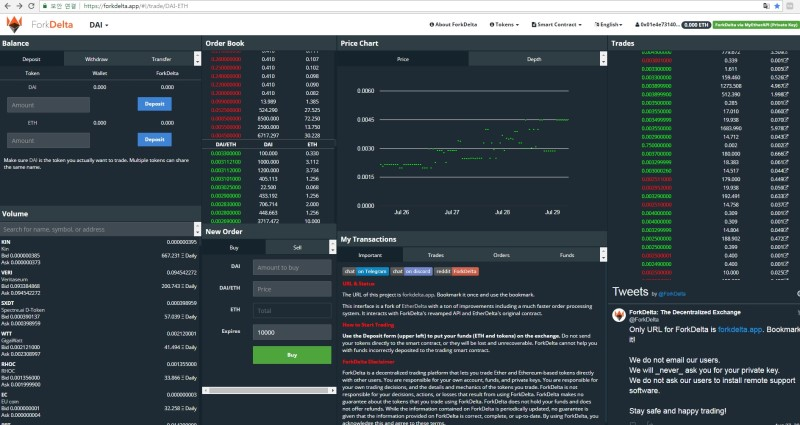Click the green Buy button

292,355
